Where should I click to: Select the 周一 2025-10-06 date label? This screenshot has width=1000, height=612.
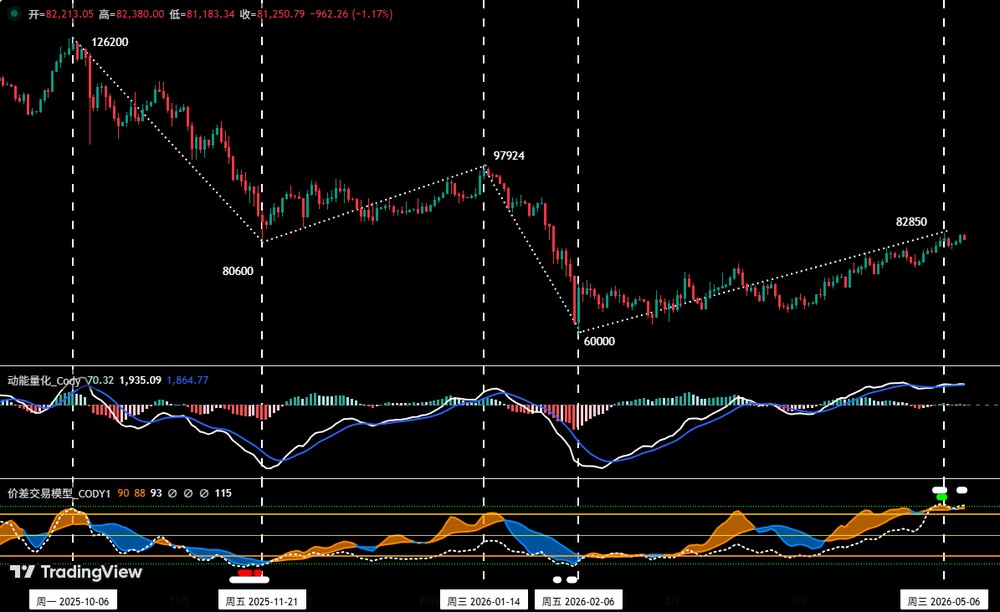click(73, 601)
